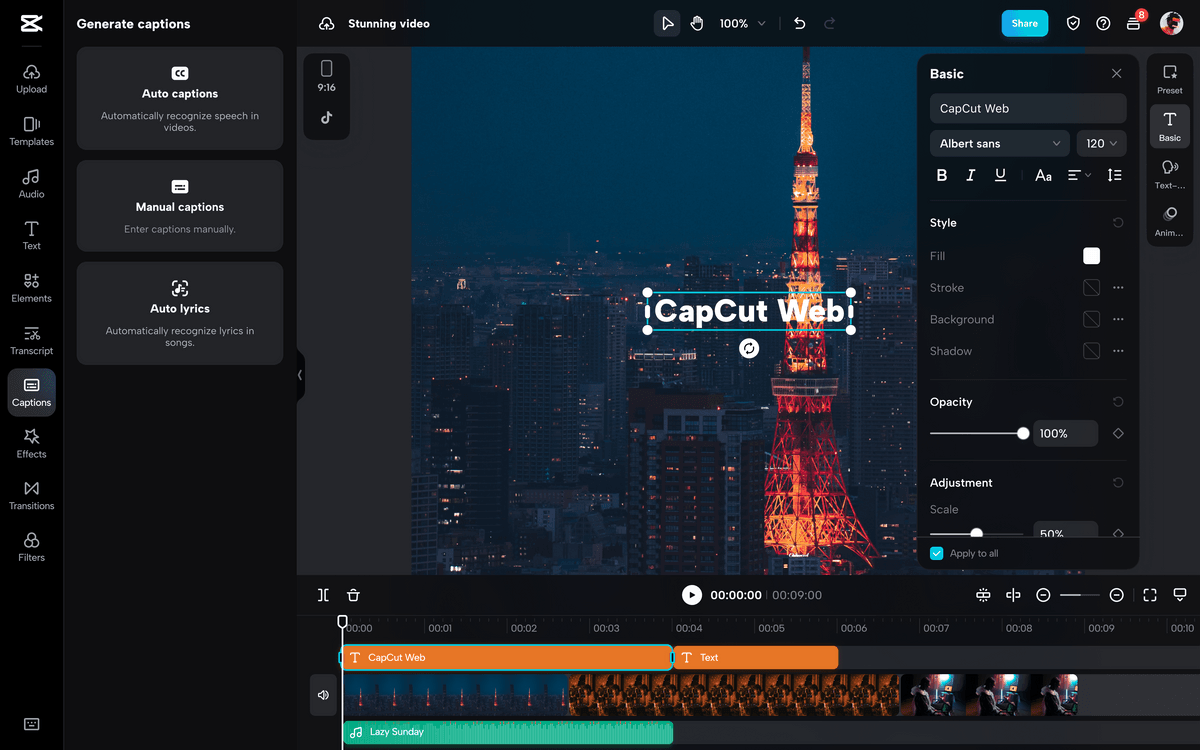Open the Transitions panel
The image size is (1200, 750).
[31, 495]
